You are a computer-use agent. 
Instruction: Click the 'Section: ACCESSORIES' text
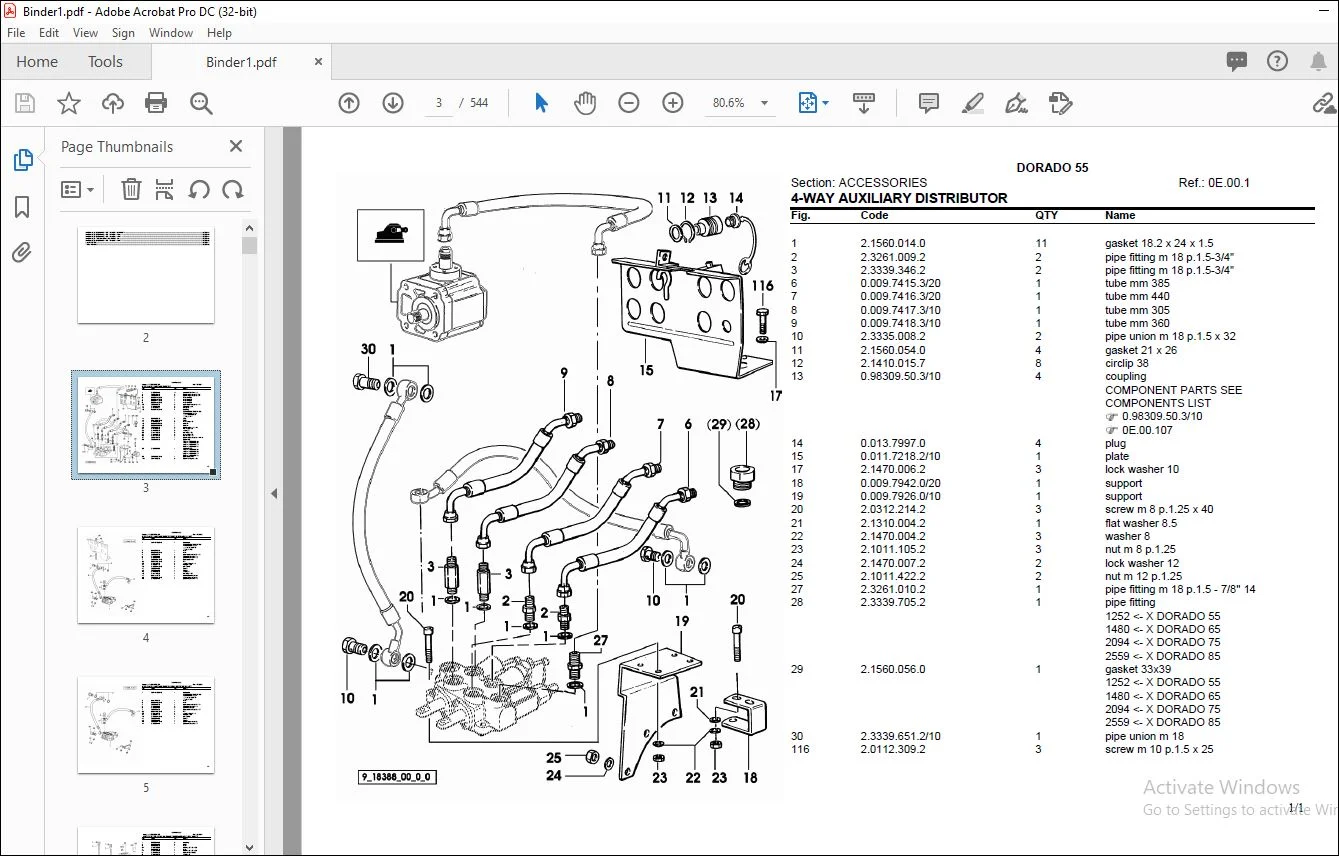point(859,183)
